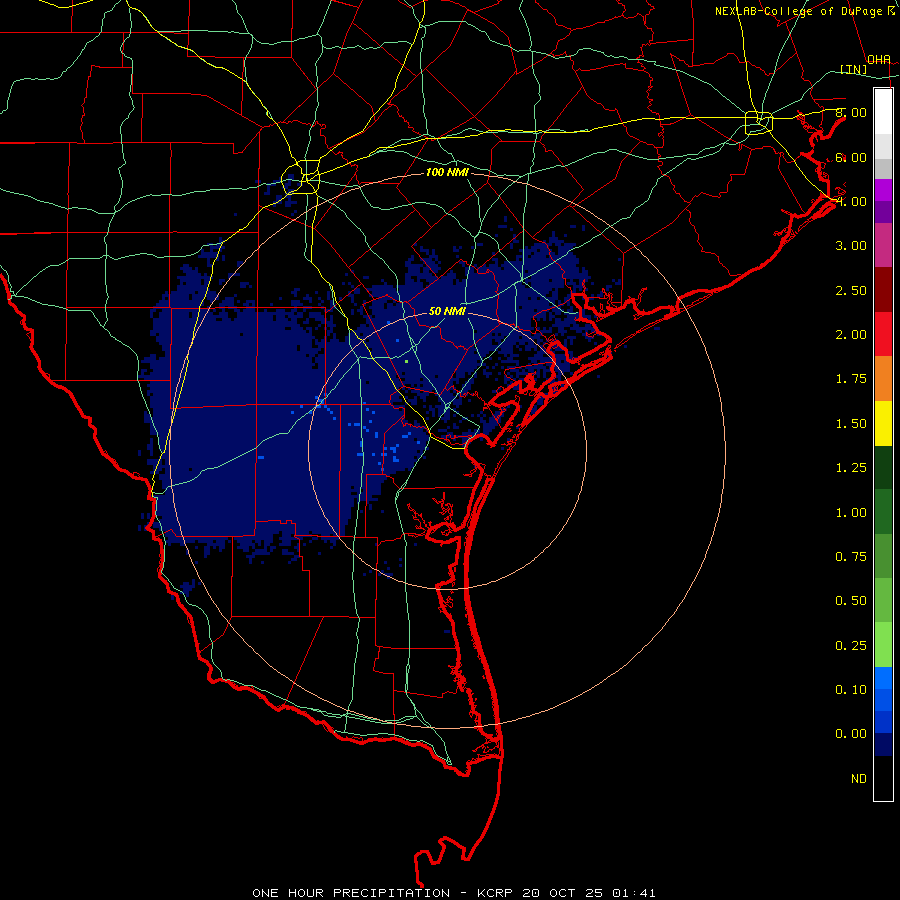900x900 pixels.
Task: Click the 0.00 legend value
Action: [851, 734]
